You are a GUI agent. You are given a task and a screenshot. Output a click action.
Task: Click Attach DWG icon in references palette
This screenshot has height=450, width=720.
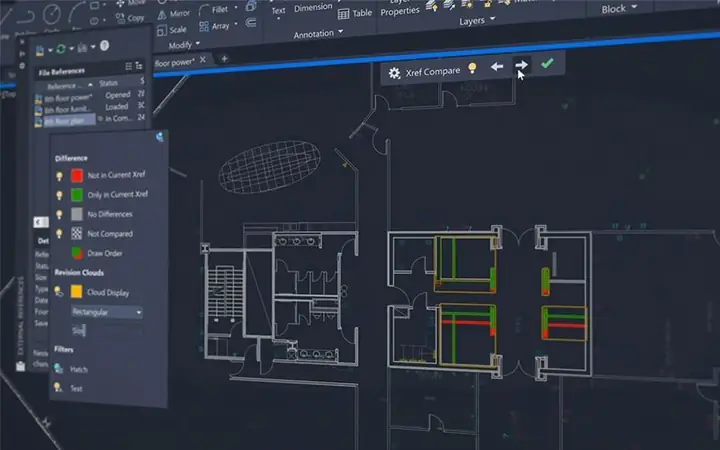40,51
